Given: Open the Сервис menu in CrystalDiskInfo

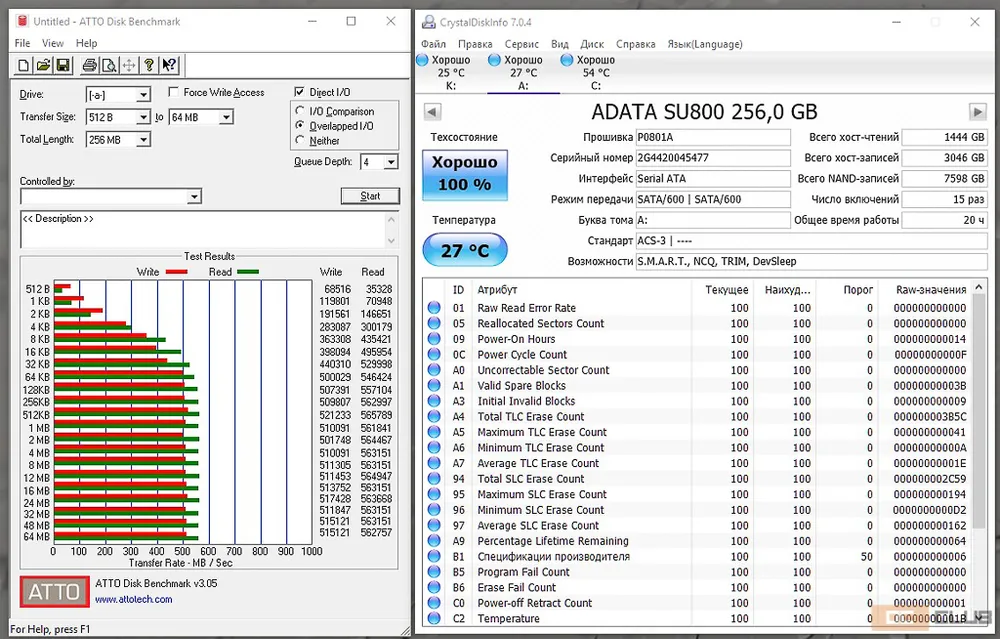Looking at the screenshot, I should click(521, 44).
